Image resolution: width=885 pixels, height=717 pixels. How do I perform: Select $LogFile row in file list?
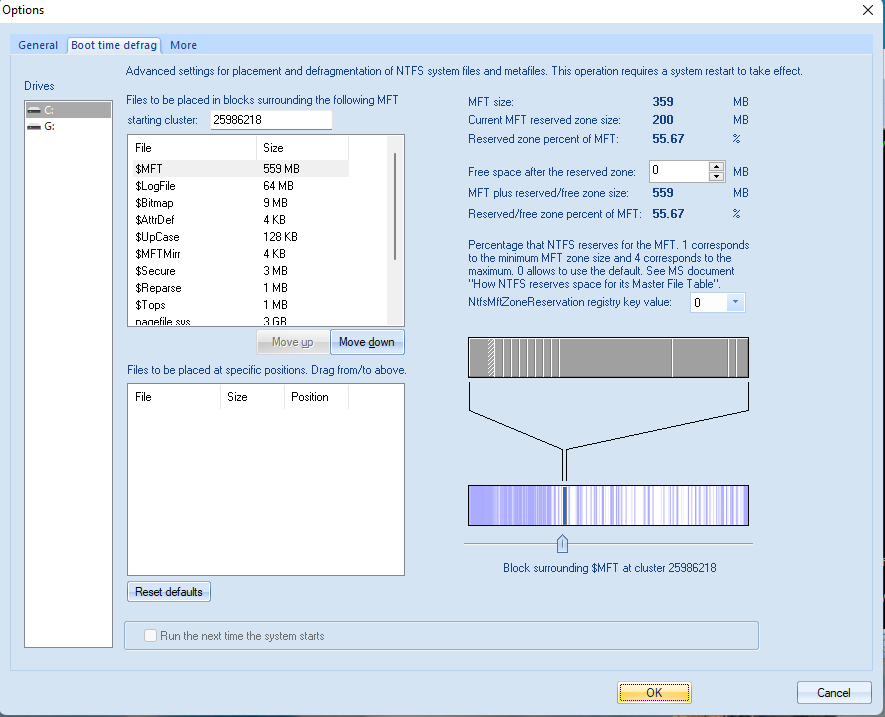155,186
